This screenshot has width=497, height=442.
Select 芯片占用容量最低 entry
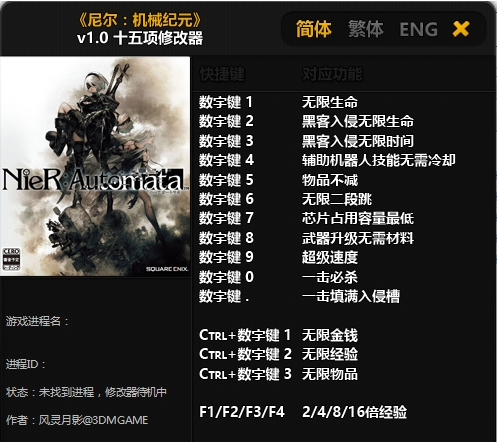tap(357, 219)
